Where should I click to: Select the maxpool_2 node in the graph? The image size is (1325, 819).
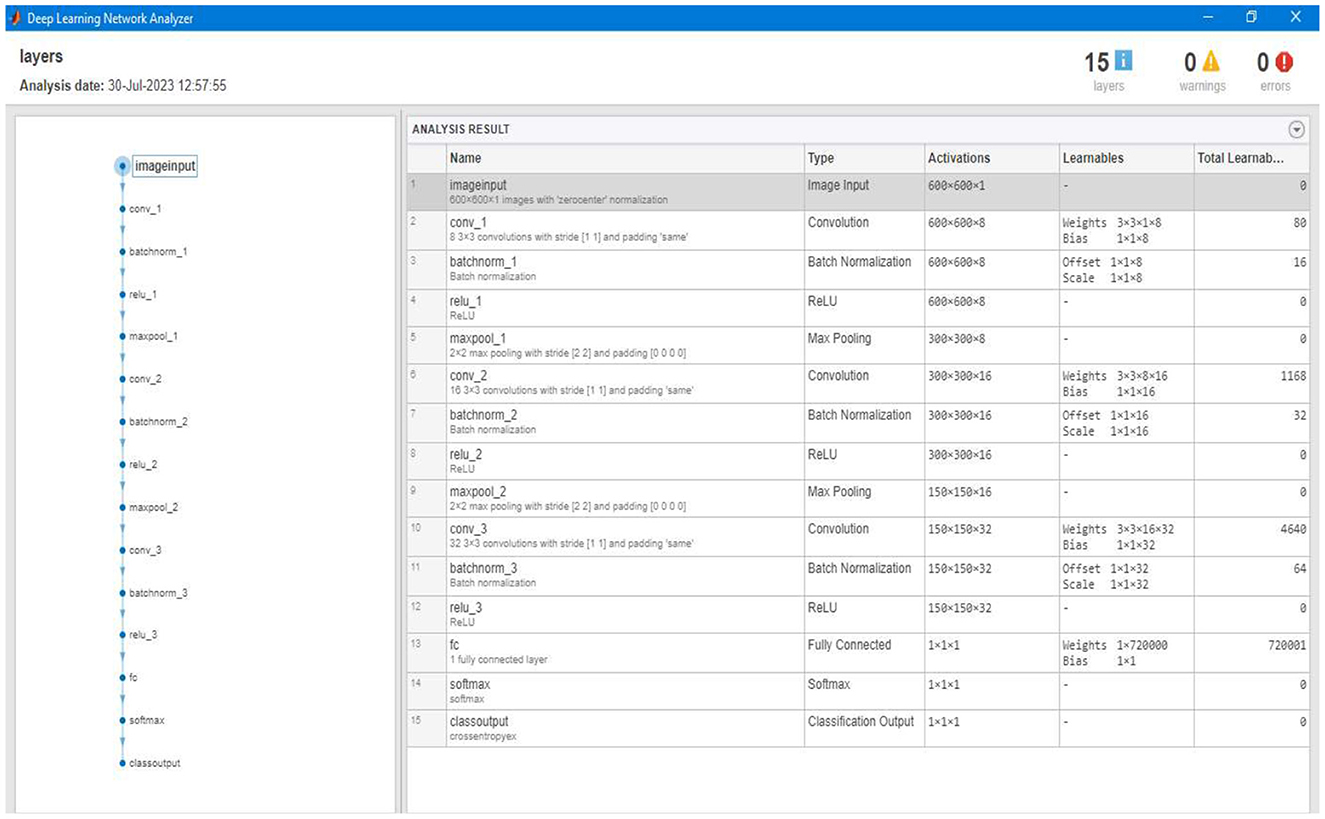point(153,507)
